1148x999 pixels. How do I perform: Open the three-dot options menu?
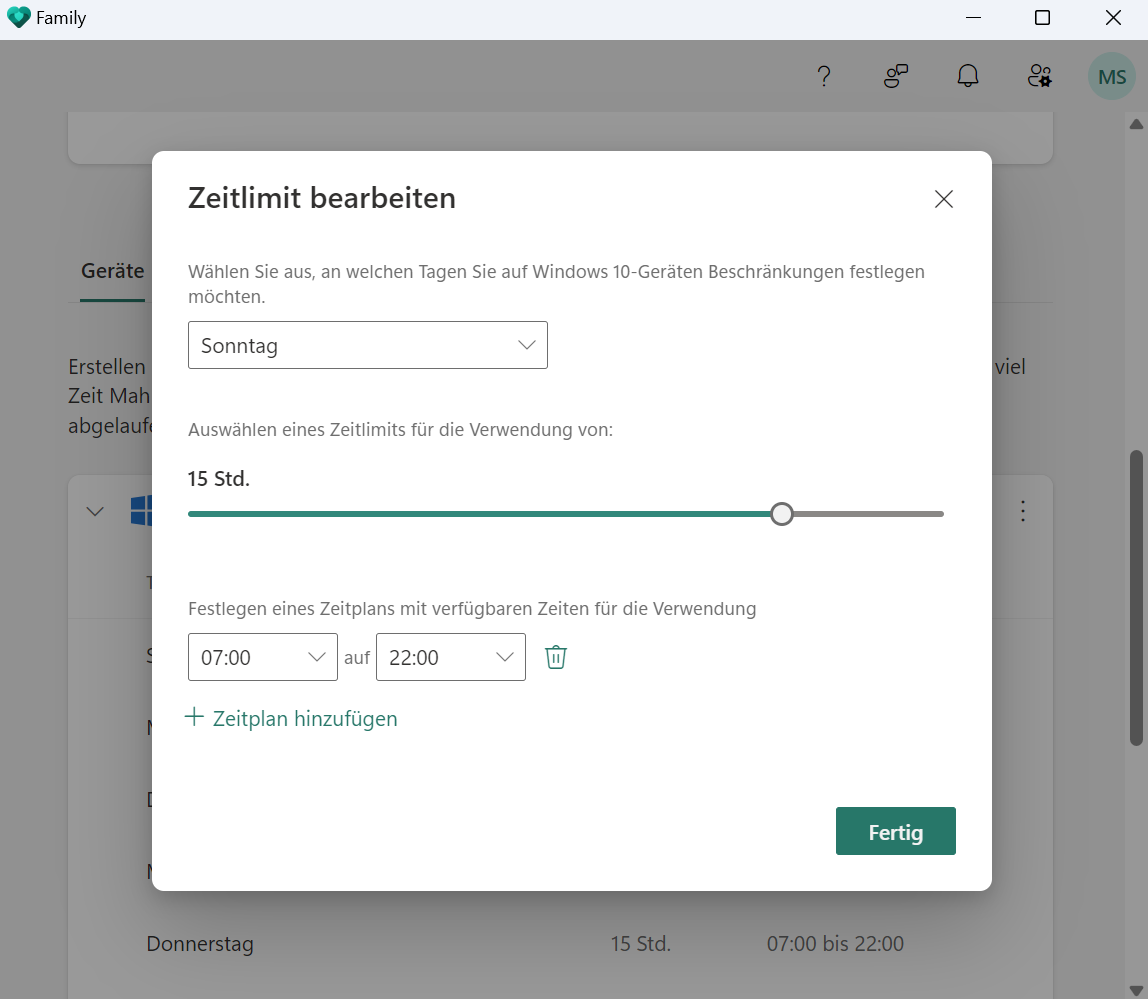click(1023, 511)
